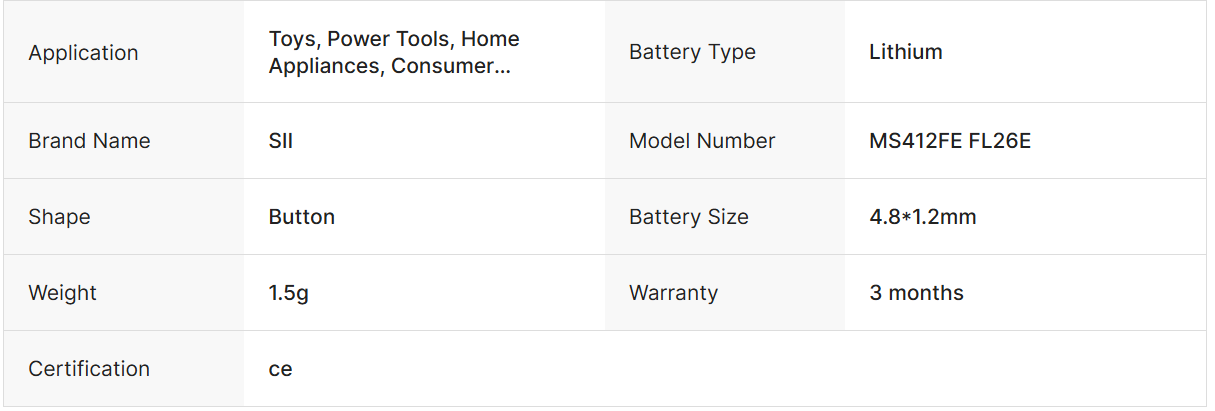Click the Battery Size label
Screen dimensions: 1215x411
(x=688, y=217)
